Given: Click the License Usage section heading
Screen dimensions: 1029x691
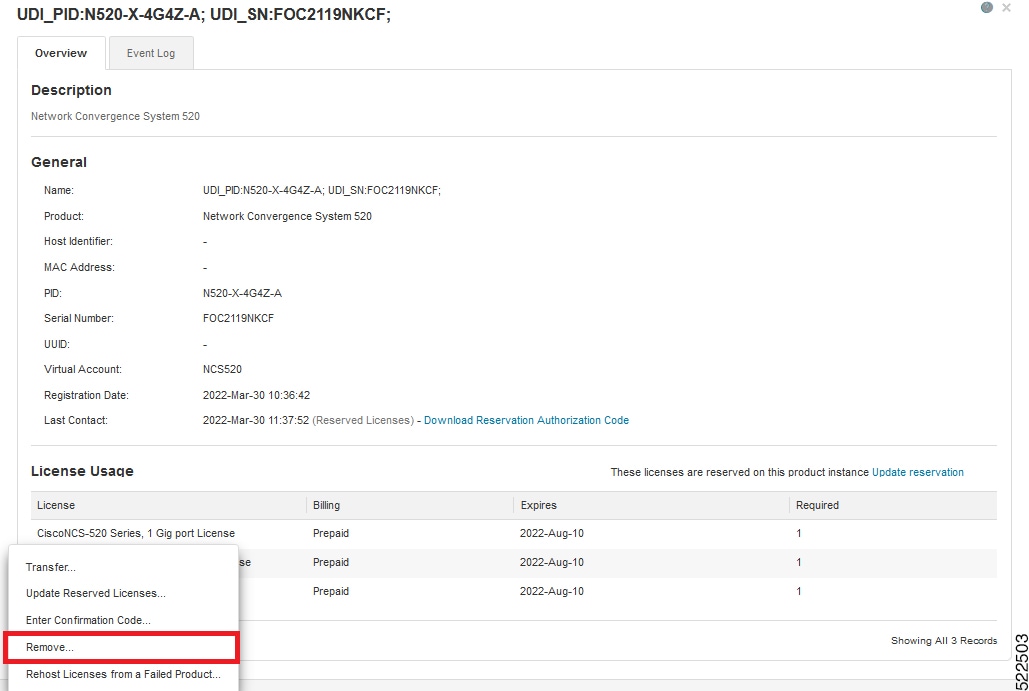Looking at the screenshot, I should click(82, 471).
